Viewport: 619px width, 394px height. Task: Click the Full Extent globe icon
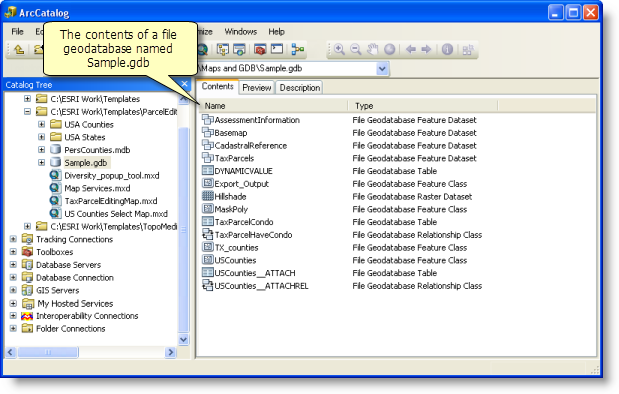click(x=389, y=49)
